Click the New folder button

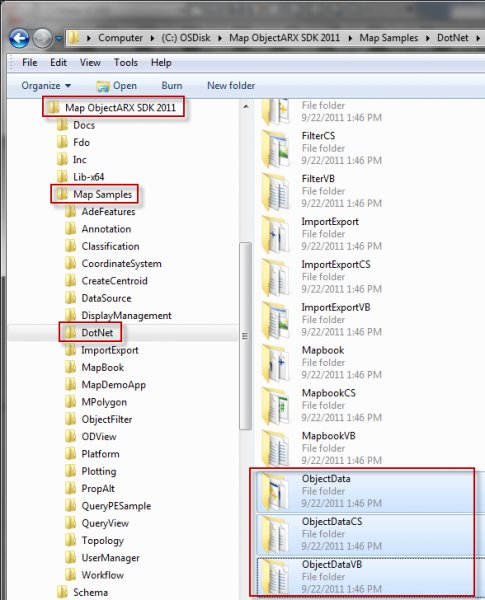pos(231,86)
